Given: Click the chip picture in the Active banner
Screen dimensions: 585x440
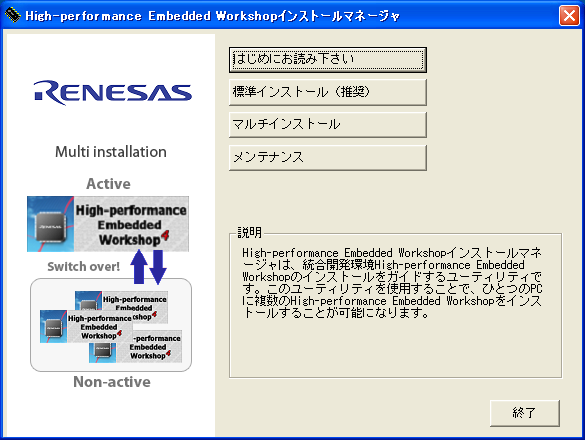Looking at the screenshot, I should (x=50, y=224).
